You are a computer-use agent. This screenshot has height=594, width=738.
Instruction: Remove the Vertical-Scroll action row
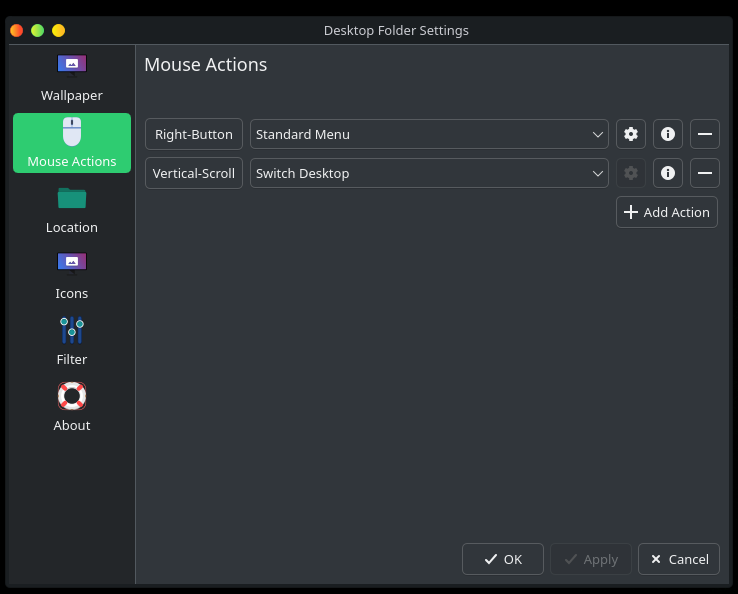[704, 173]
